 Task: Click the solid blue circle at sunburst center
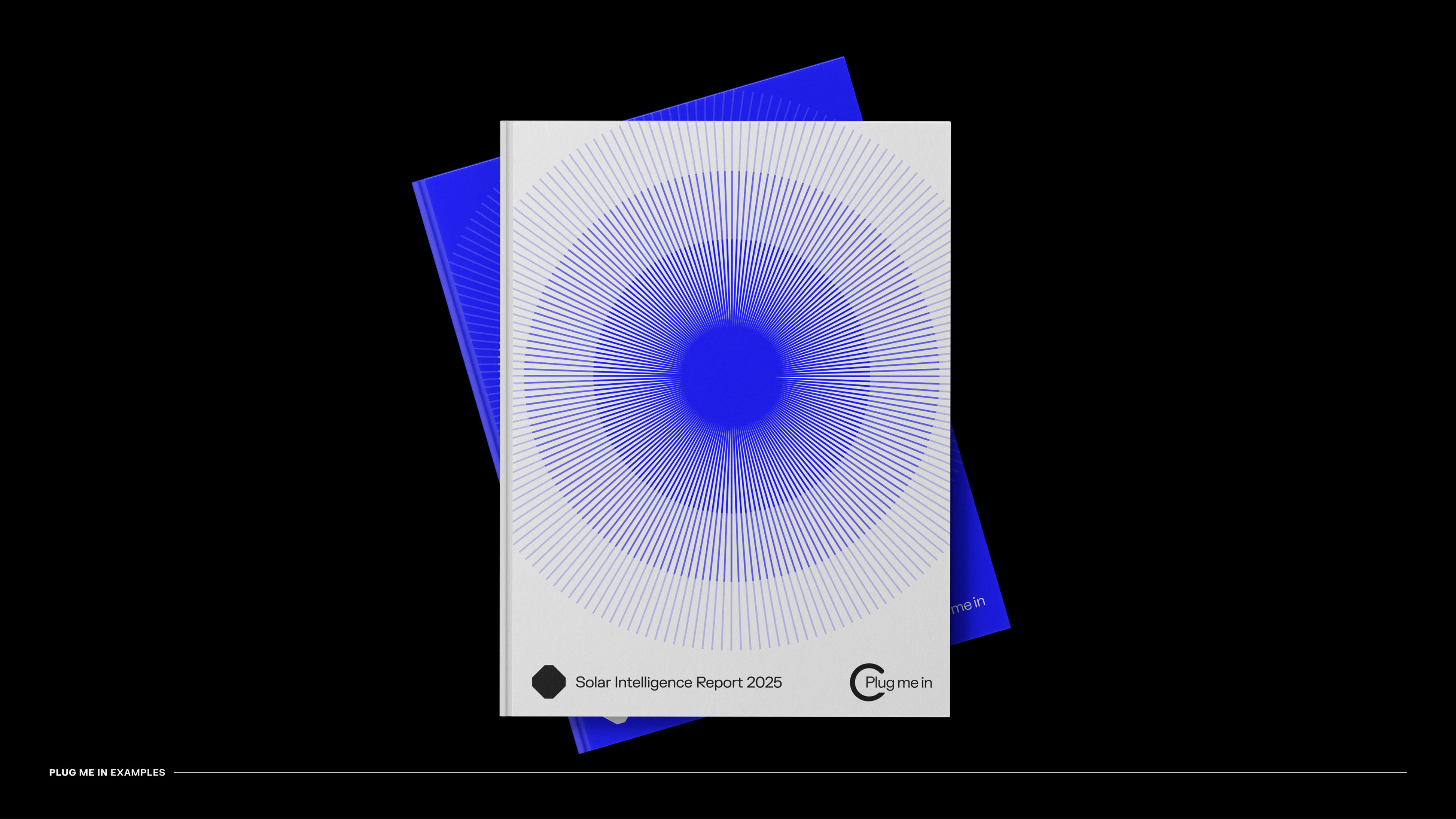731,377
